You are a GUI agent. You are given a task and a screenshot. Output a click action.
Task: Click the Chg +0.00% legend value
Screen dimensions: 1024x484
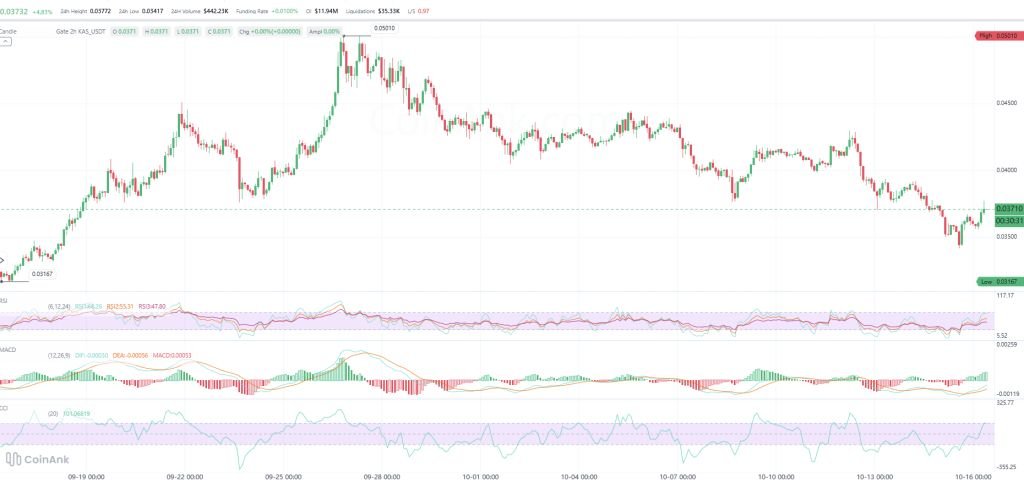(x=270, y=31)
